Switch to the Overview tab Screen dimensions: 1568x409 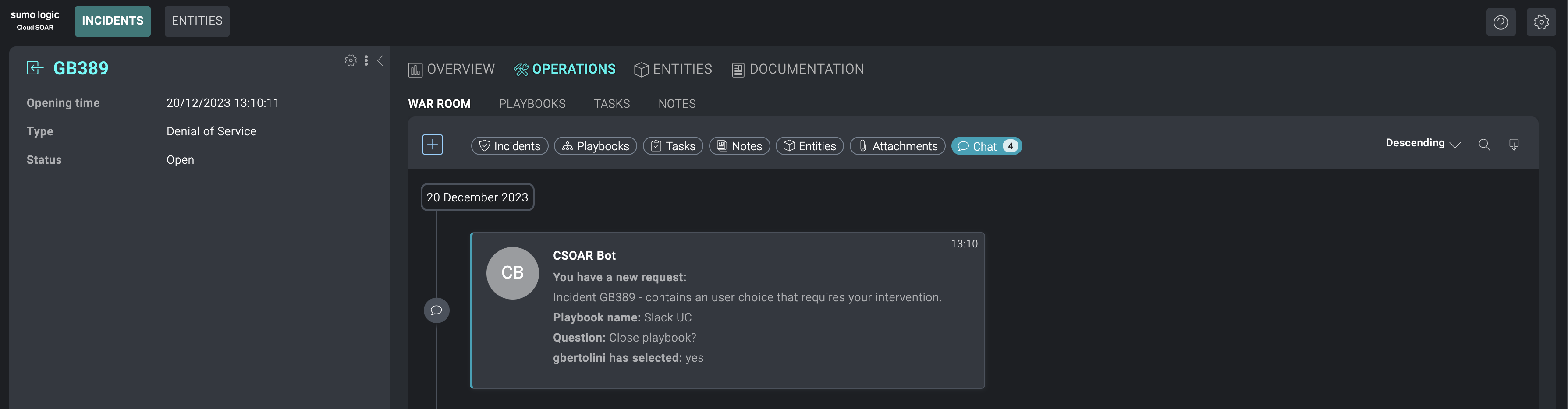452,69
